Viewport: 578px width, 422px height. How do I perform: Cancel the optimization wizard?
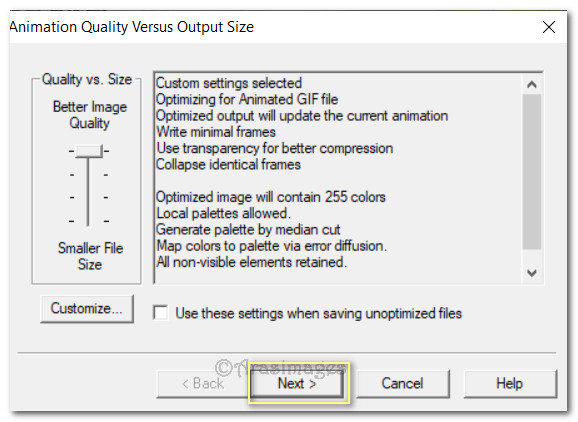click(403, 383)
